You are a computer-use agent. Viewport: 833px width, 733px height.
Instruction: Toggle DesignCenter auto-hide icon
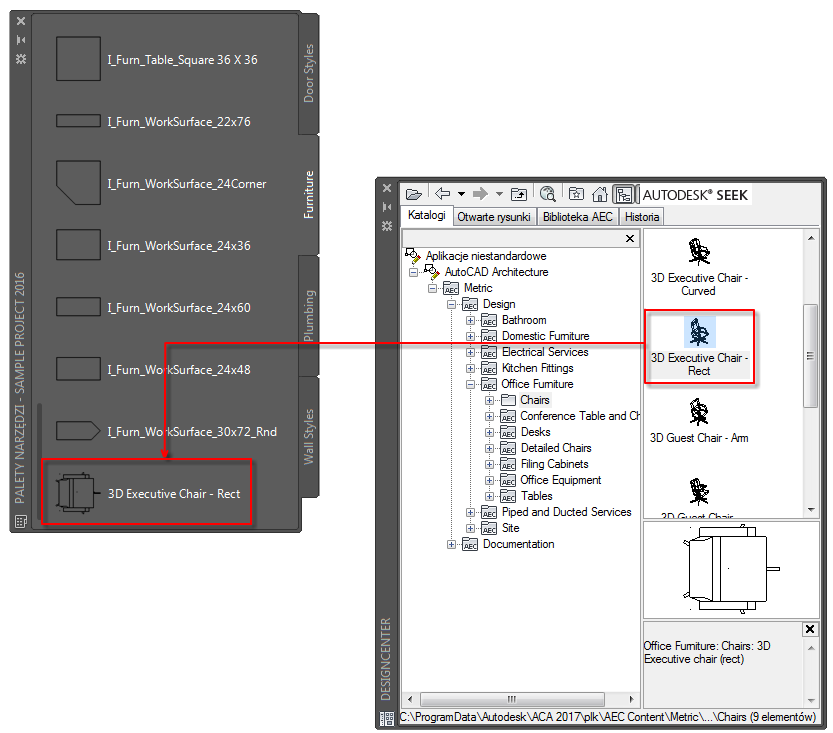pyautogui.click(x=387, y=207)
